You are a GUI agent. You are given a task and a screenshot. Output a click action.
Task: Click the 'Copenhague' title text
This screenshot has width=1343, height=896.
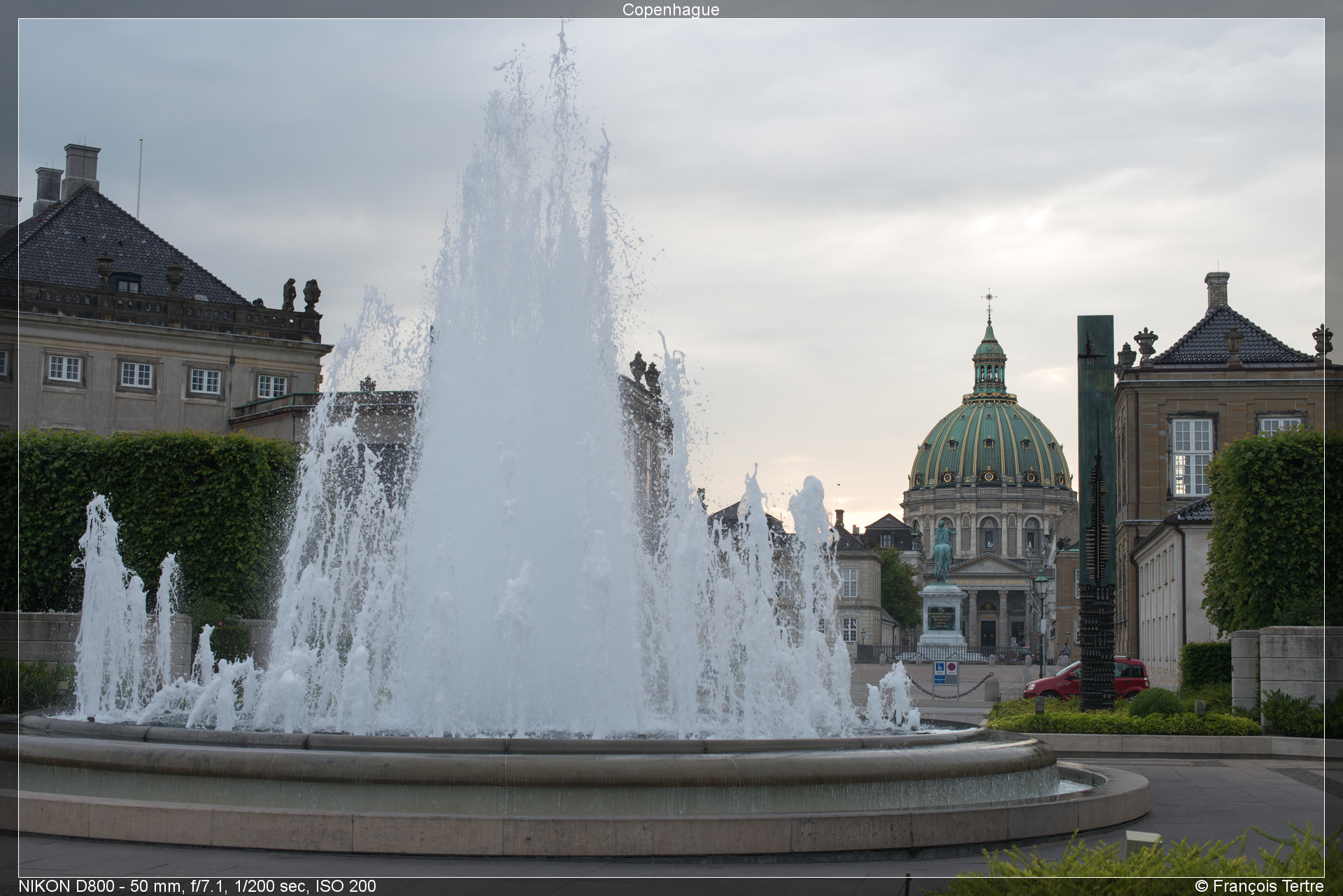671,10
